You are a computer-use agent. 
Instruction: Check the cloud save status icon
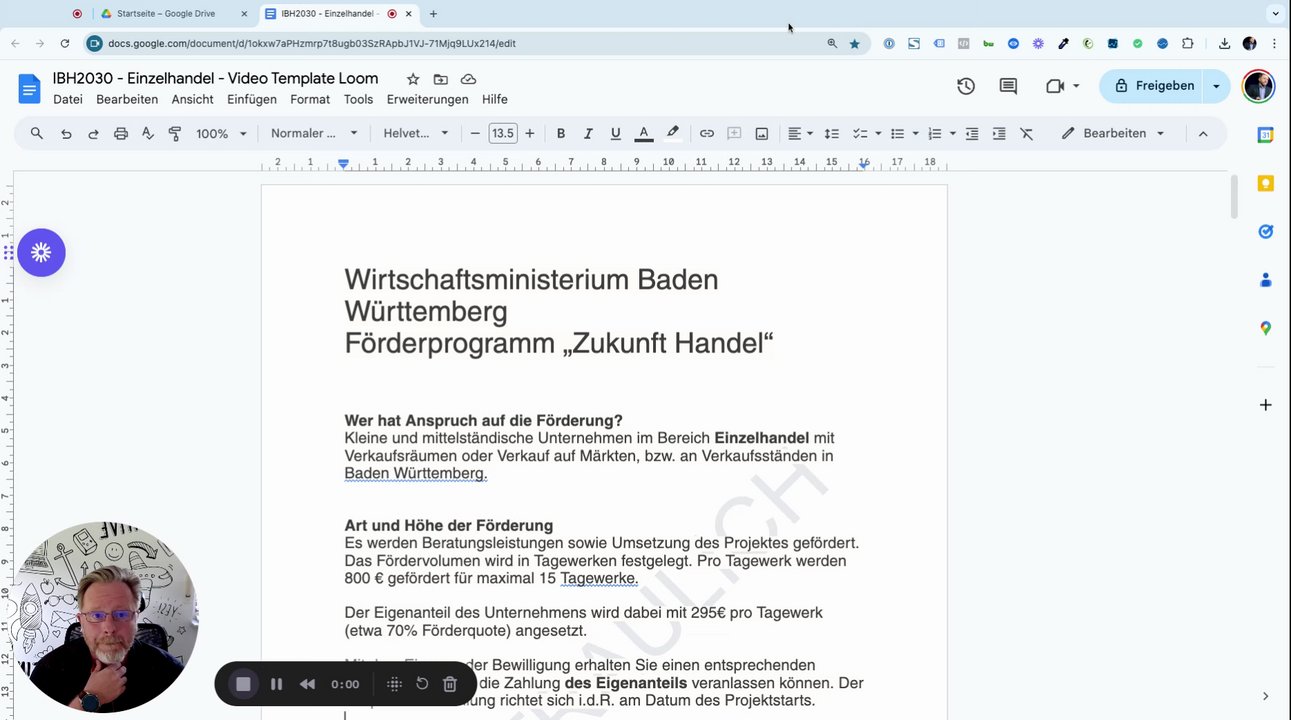click(x=468, y=79)
